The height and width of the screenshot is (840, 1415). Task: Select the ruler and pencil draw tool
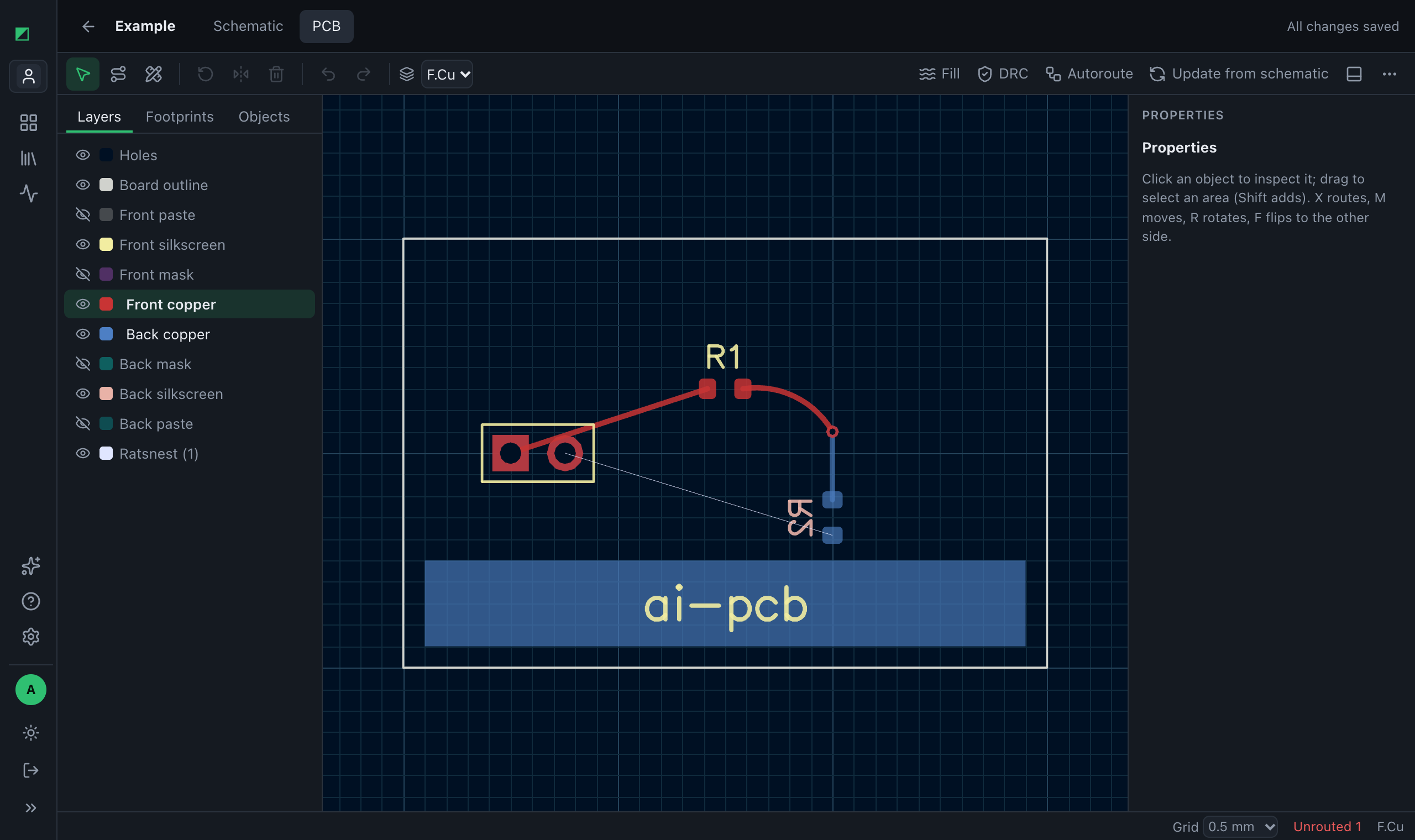154,74
